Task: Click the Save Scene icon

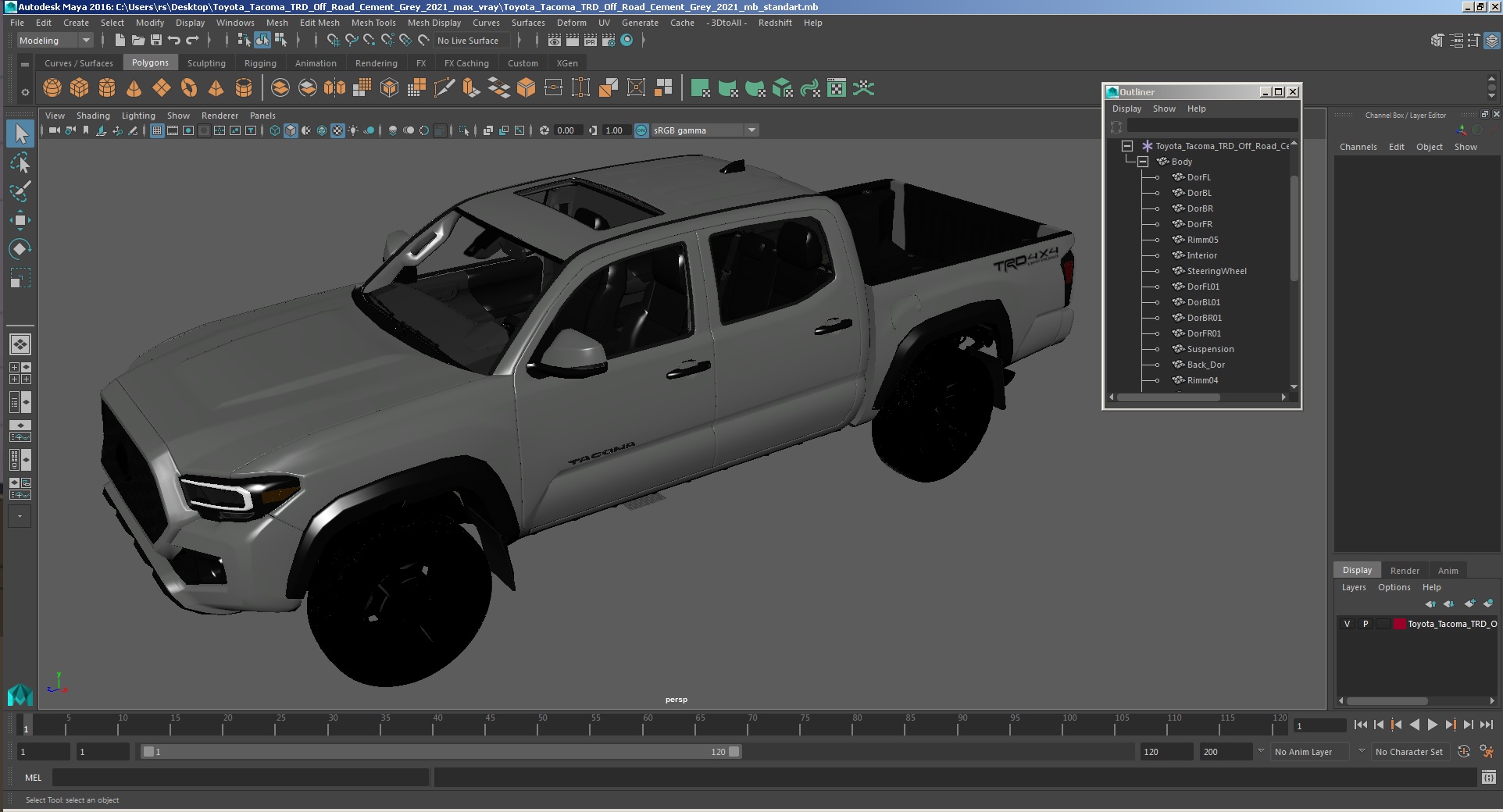Action: click(155, 40)
